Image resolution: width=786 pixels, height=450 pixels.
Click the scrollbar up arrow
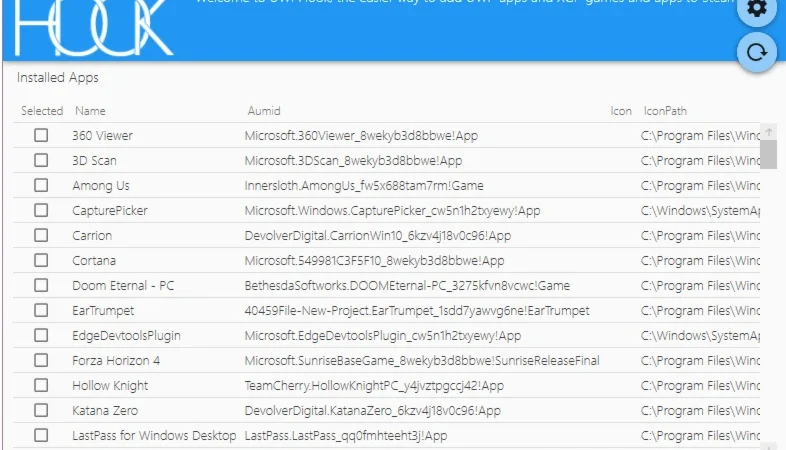[x=768, y=132]
